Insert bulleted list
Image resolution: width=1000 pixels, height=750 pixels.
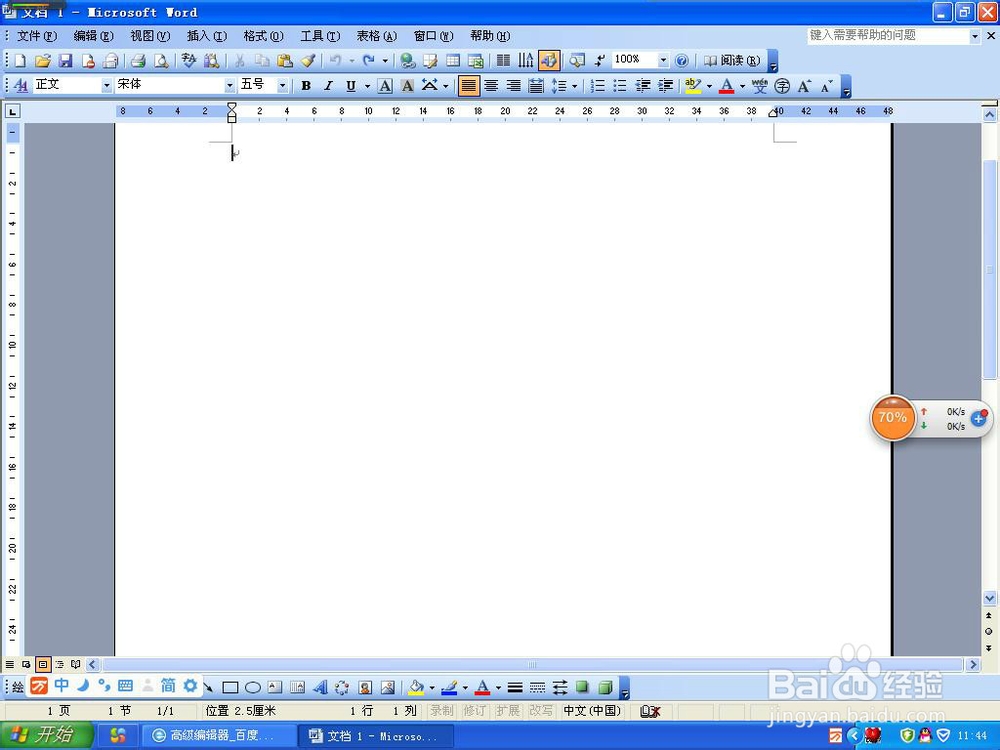coord(620,85)
